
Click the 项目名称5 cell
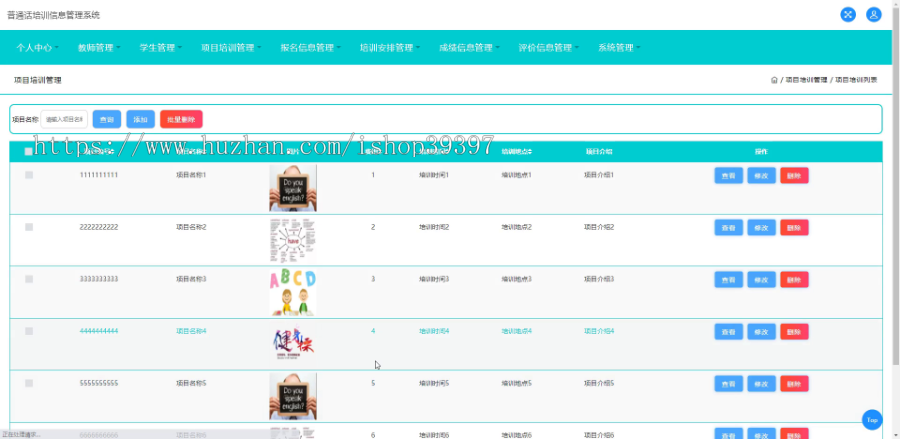[191, 383]
